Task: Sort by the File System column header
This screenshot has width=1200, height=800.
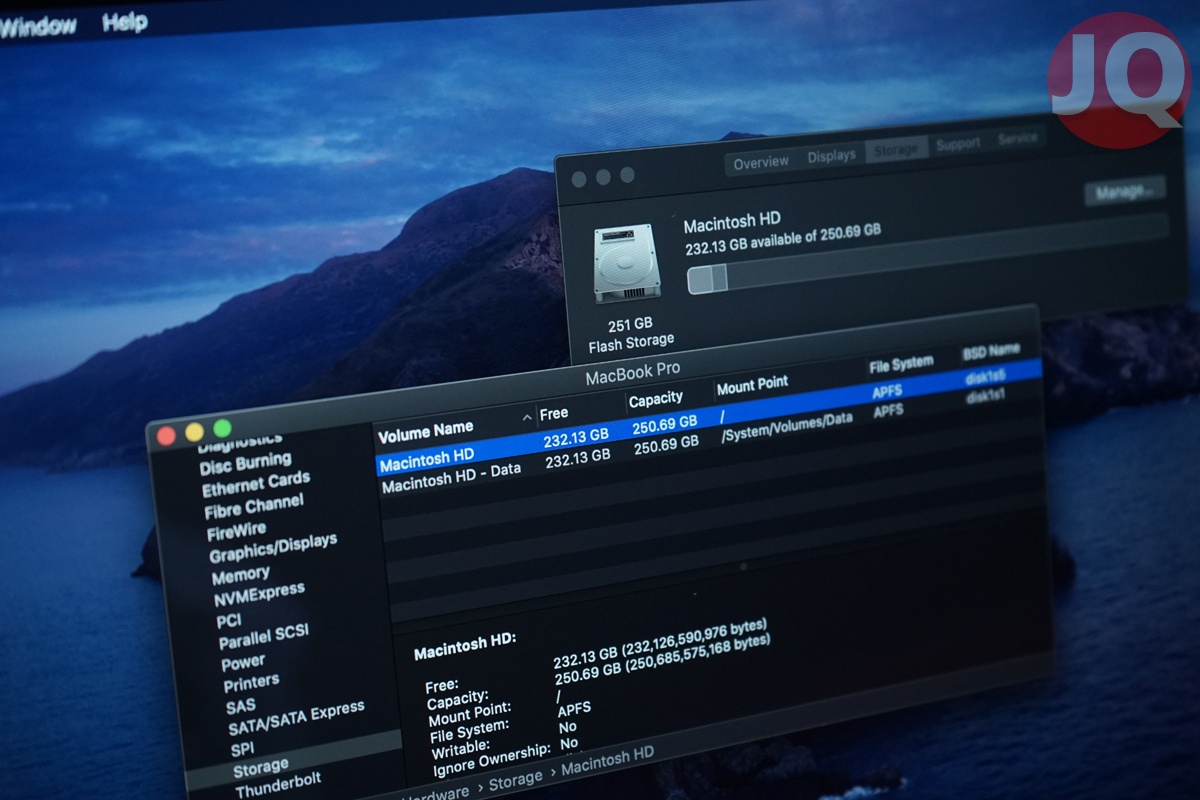Action: click(901, 363)
